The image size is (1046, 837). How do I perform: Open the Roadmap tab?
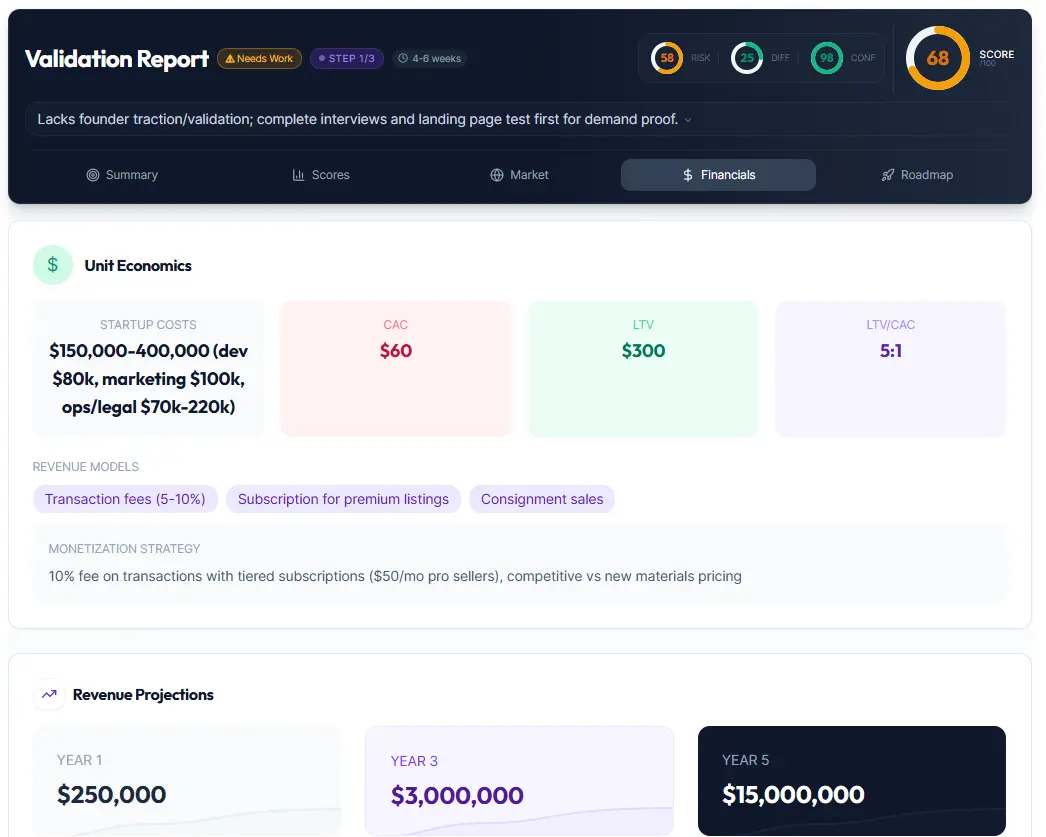pos(917,174)
